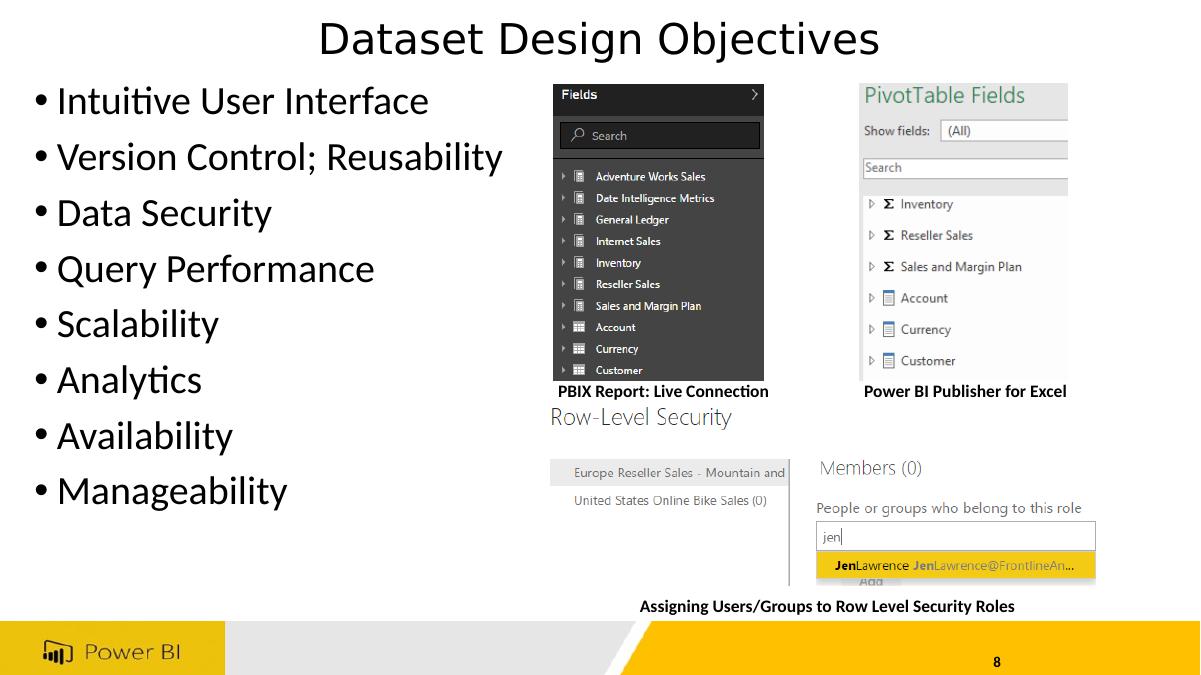Click Version Control; Reusability bullet
Image resolution: width=1201 pixels, height=675 pixels.
pos(279,157)
